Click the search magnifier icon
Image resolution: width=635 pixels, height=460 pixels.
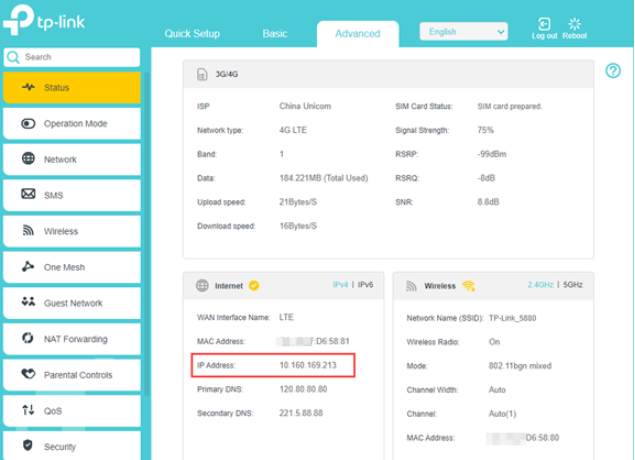point(13,57)
